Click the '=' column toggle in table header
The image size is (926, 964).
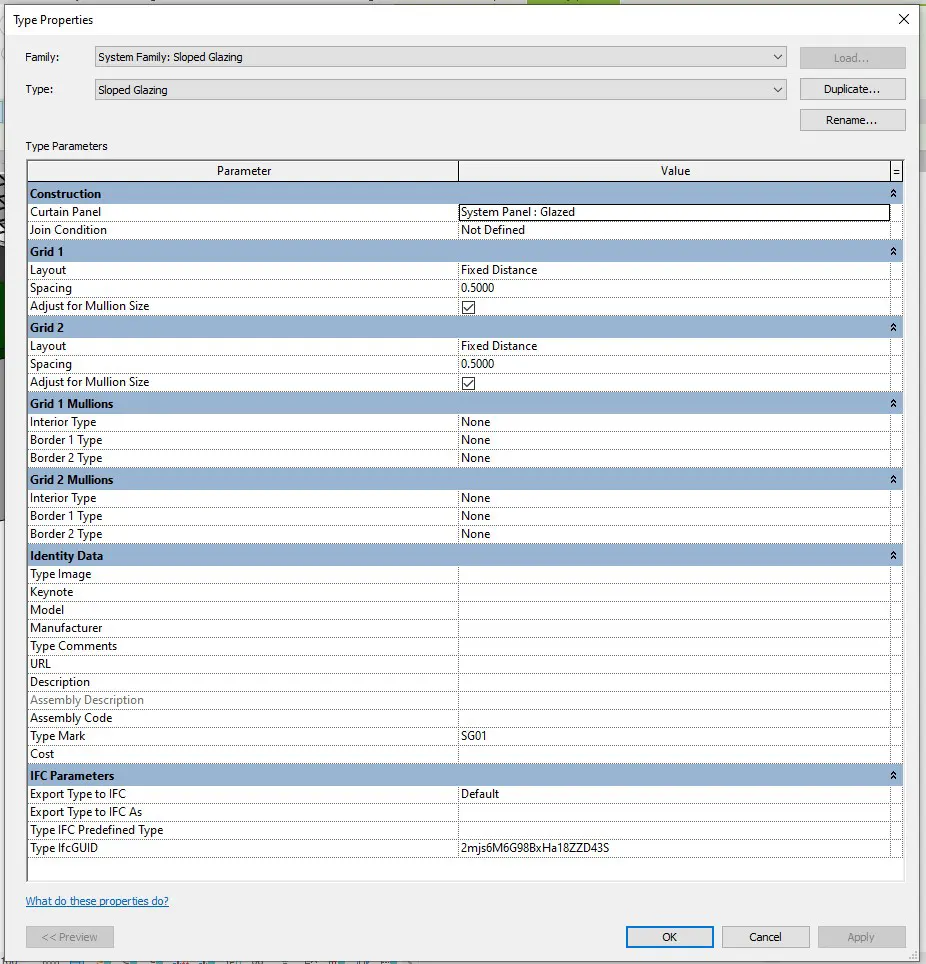coord(896,171)
